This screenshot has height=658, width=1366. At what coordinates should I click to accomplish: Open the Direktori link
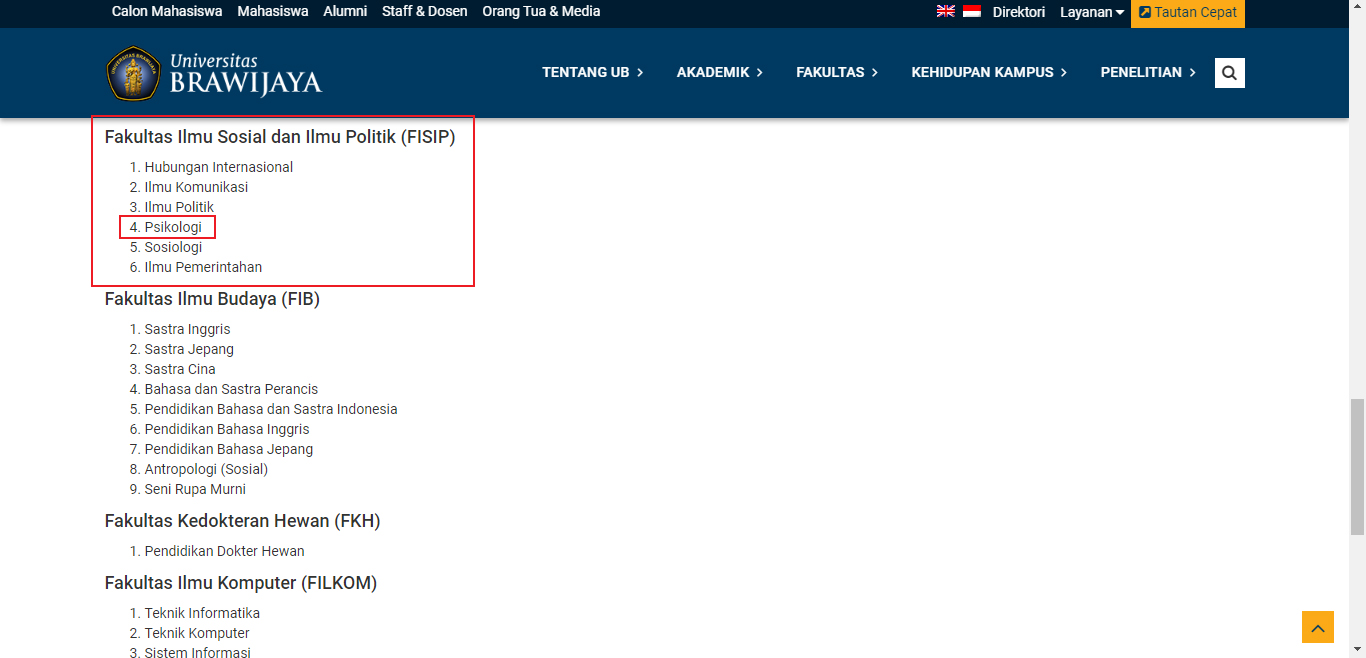click(x=1019, y=12)
